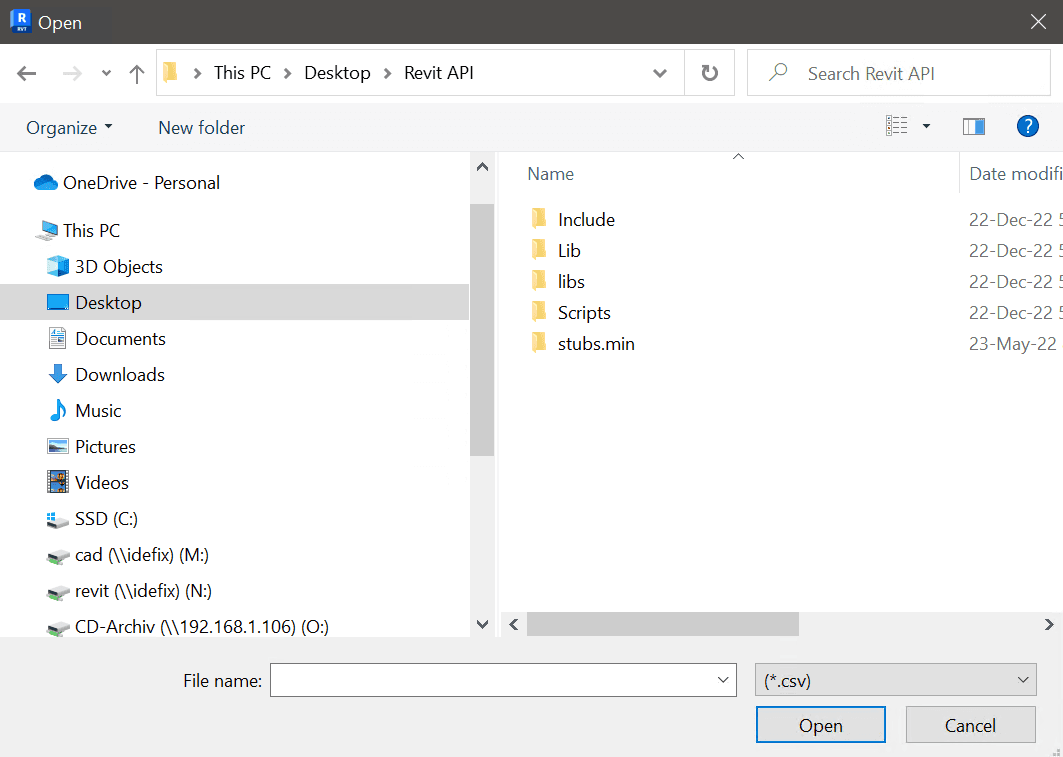This screenshot has width=1063, height=757.
Task: Select Desktop in the address path
Action: (x=337, y=73)
